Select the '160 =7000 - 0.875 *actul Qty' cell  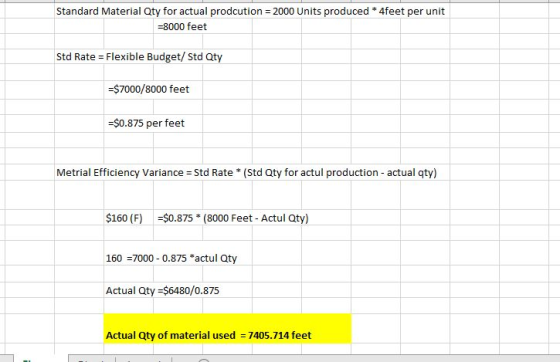pyautogui.click(x=171, y=258)
